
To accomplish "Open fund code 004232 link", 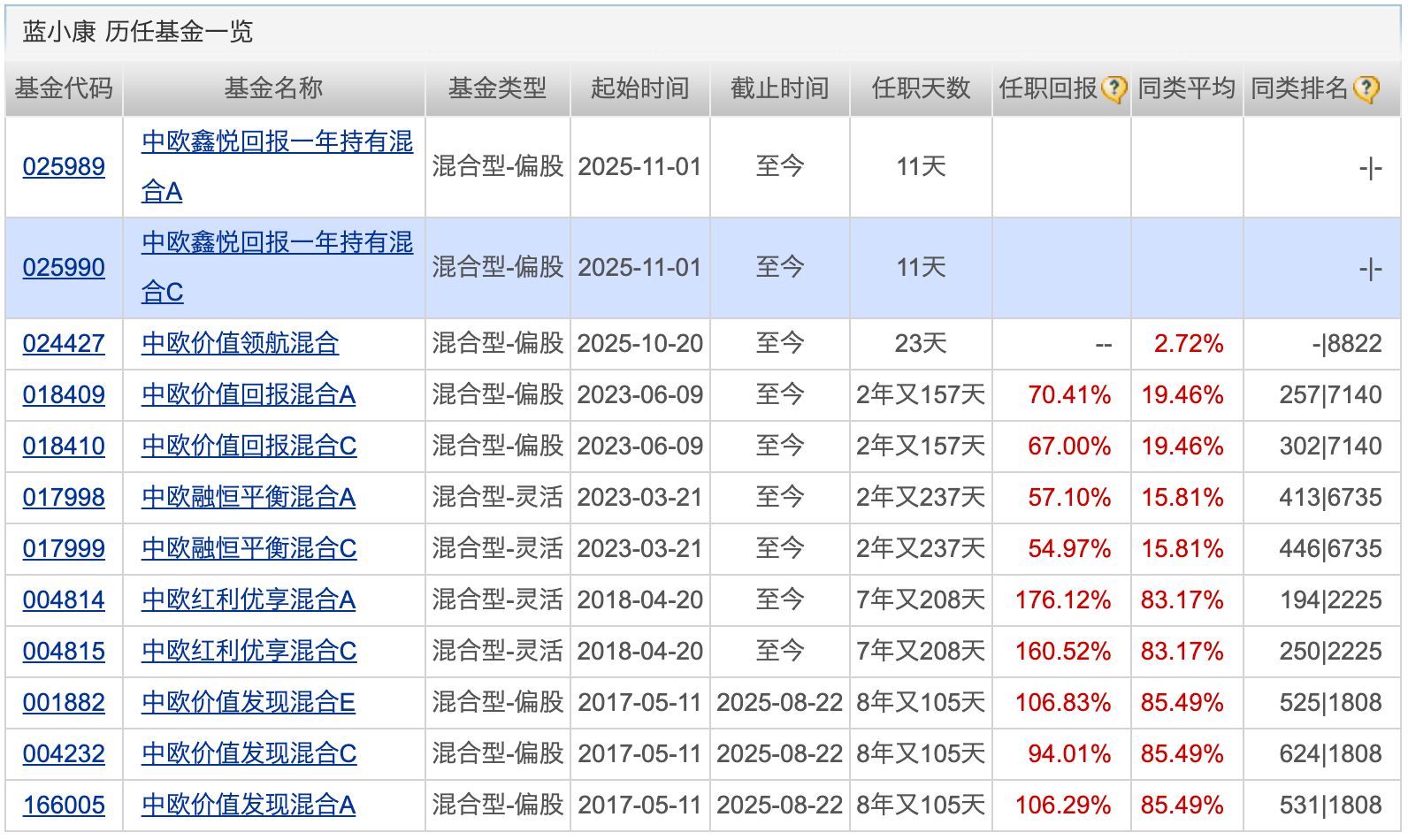I will [x=64, y=753].
